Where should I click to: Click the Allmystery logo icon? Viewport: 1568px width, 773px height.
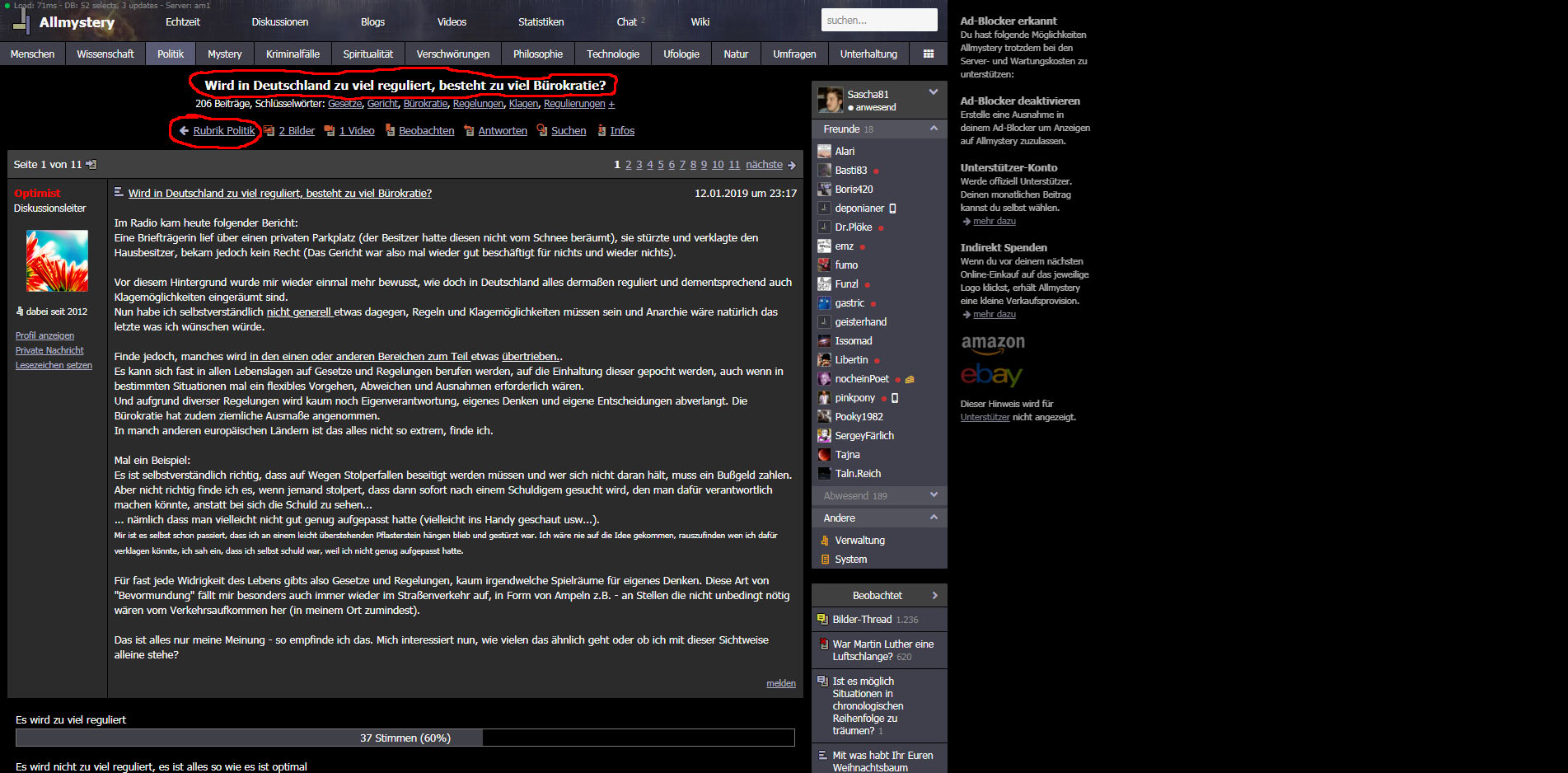[x=22, y=22]
